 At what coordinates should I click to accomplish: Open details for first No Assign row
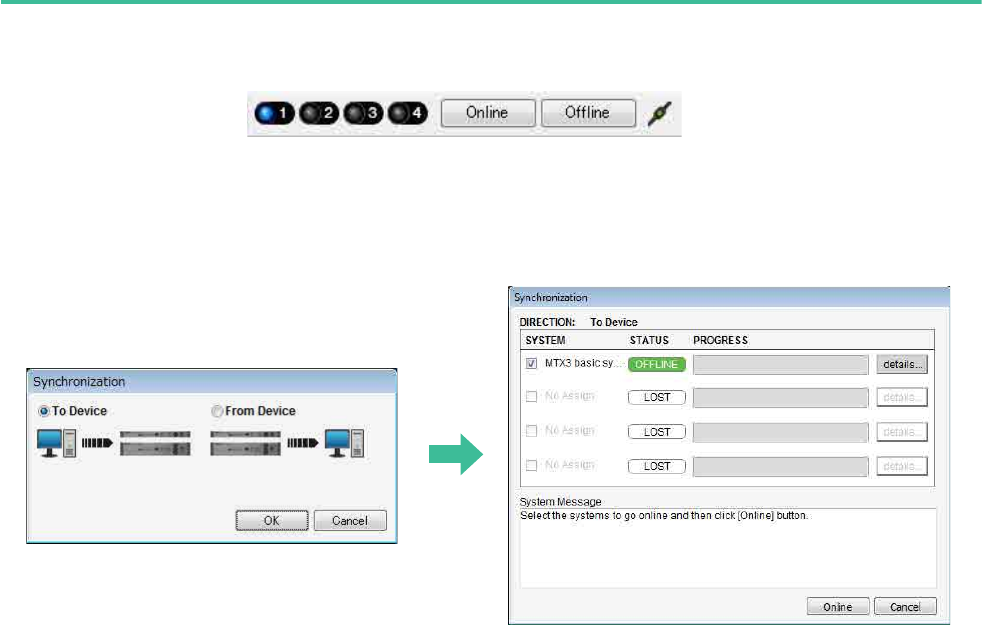point(902,397)
